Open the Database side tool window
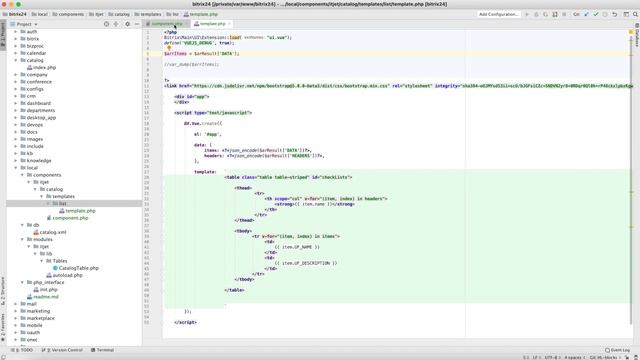The image size is (640, 360). (637, 36)
